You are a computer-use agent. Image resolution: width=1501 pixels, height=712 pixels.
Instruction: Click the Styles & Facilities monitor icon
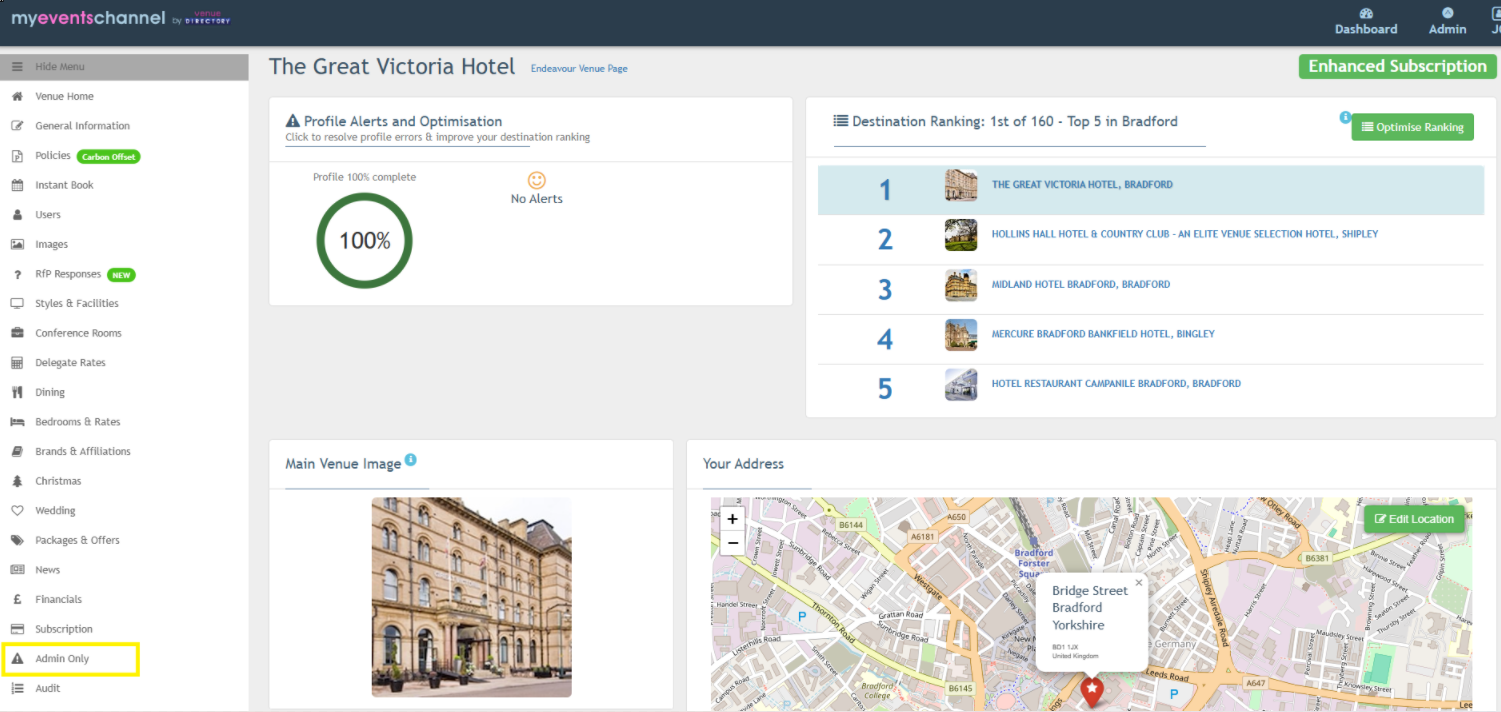17,303
